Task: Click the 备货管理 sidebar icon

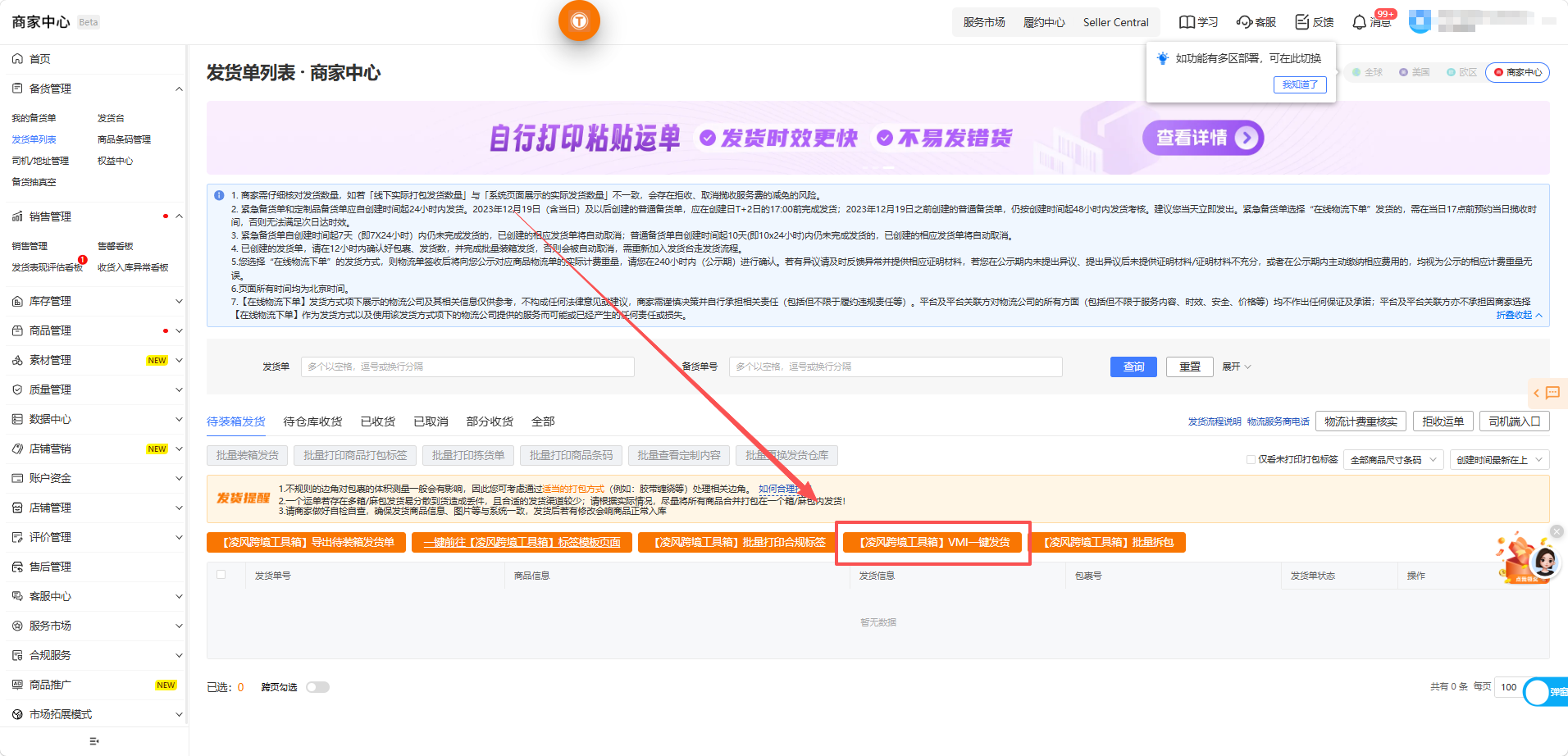Action: 17,89
